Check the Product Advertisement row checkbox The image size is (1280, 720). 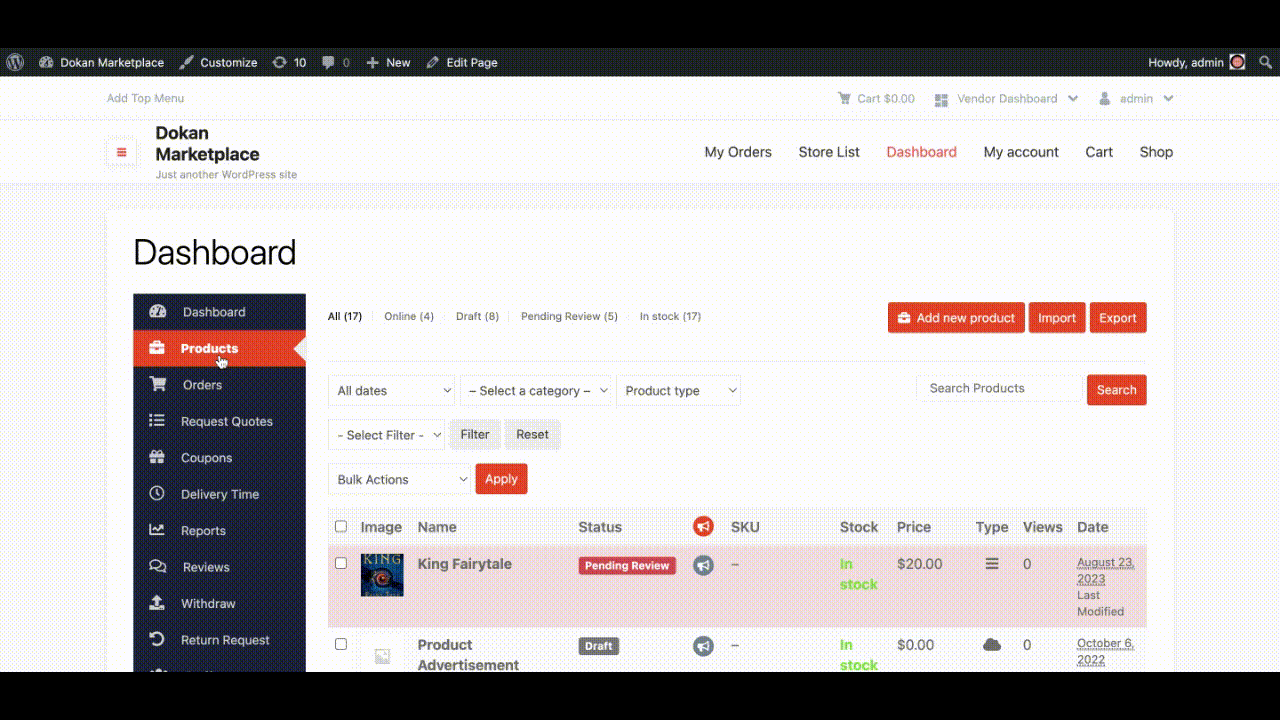[x=341, y=644]
